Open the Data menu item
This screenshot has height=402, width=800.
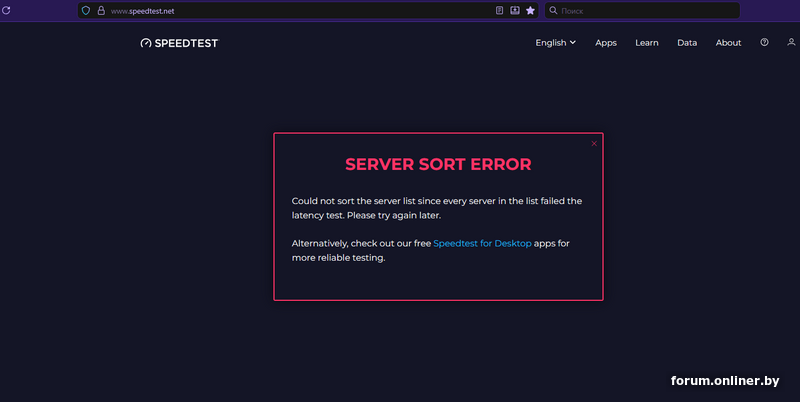687,43
